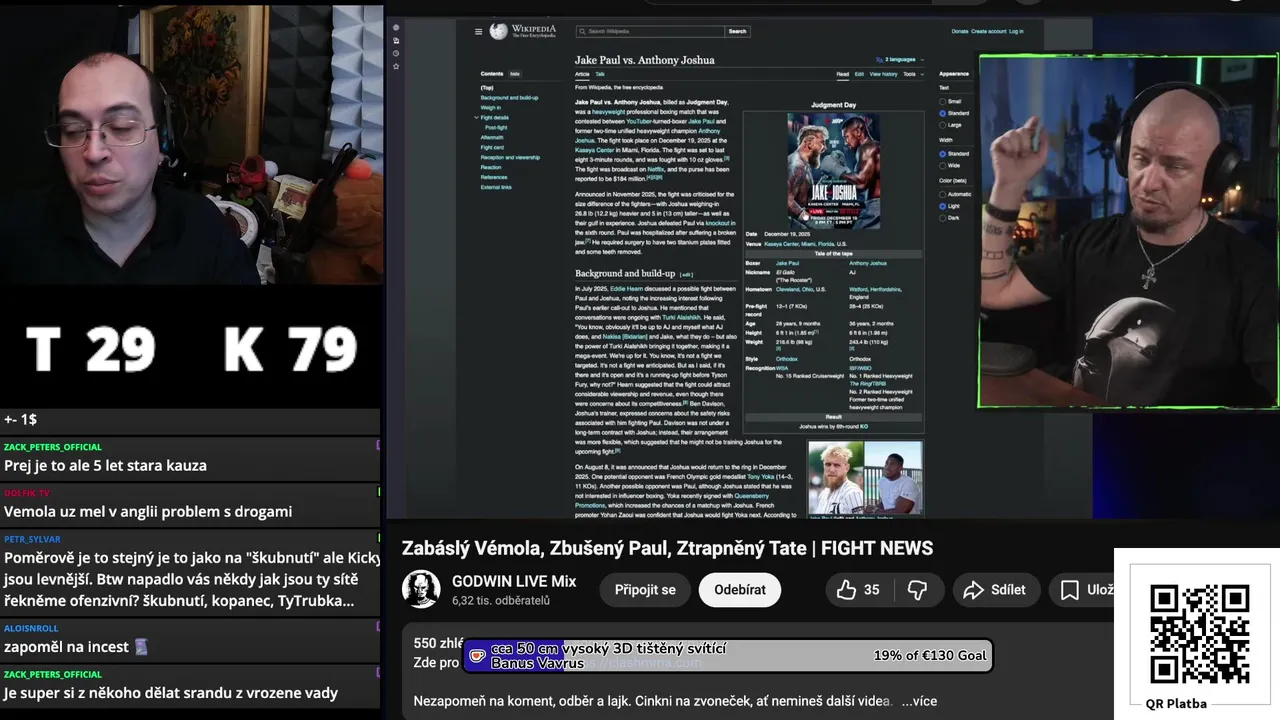Viewport: 1280px width, 720px height.
Task: Click the top browser sidebar icon
Action: (396, 28)
